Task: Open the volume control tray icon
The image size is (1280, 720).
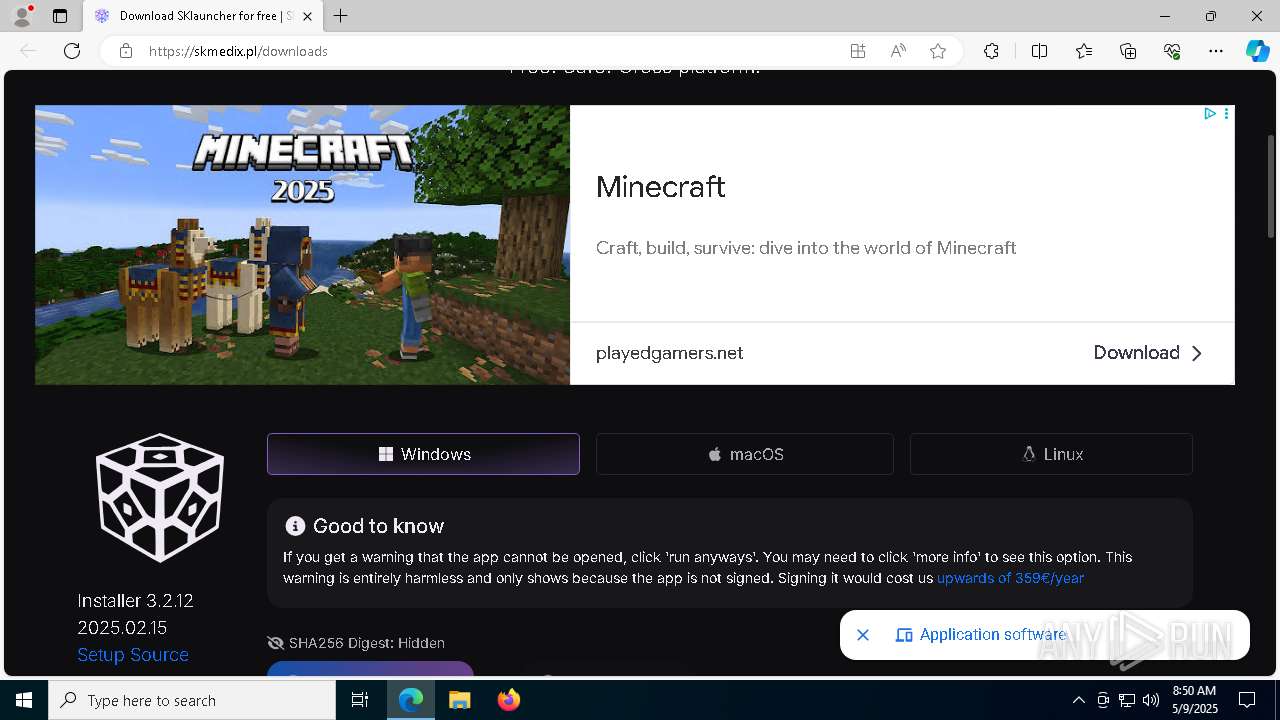Action: (1151, 700)
